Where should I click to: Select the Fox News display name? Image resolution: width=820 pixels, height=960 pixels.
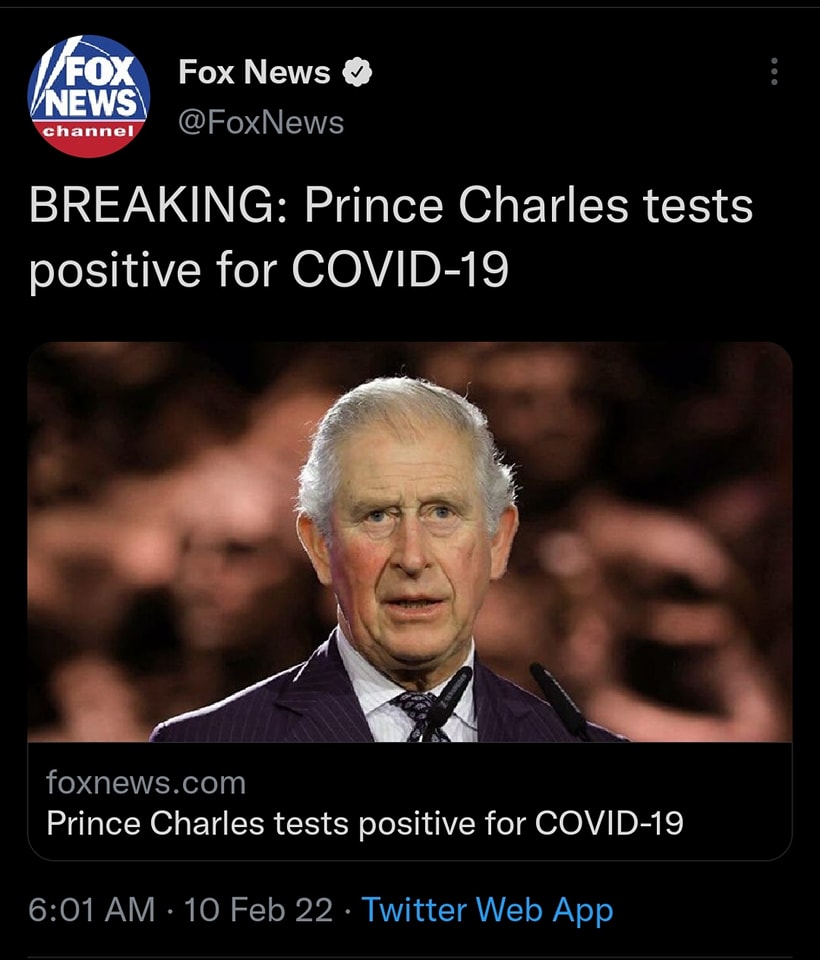coord(254,72)
